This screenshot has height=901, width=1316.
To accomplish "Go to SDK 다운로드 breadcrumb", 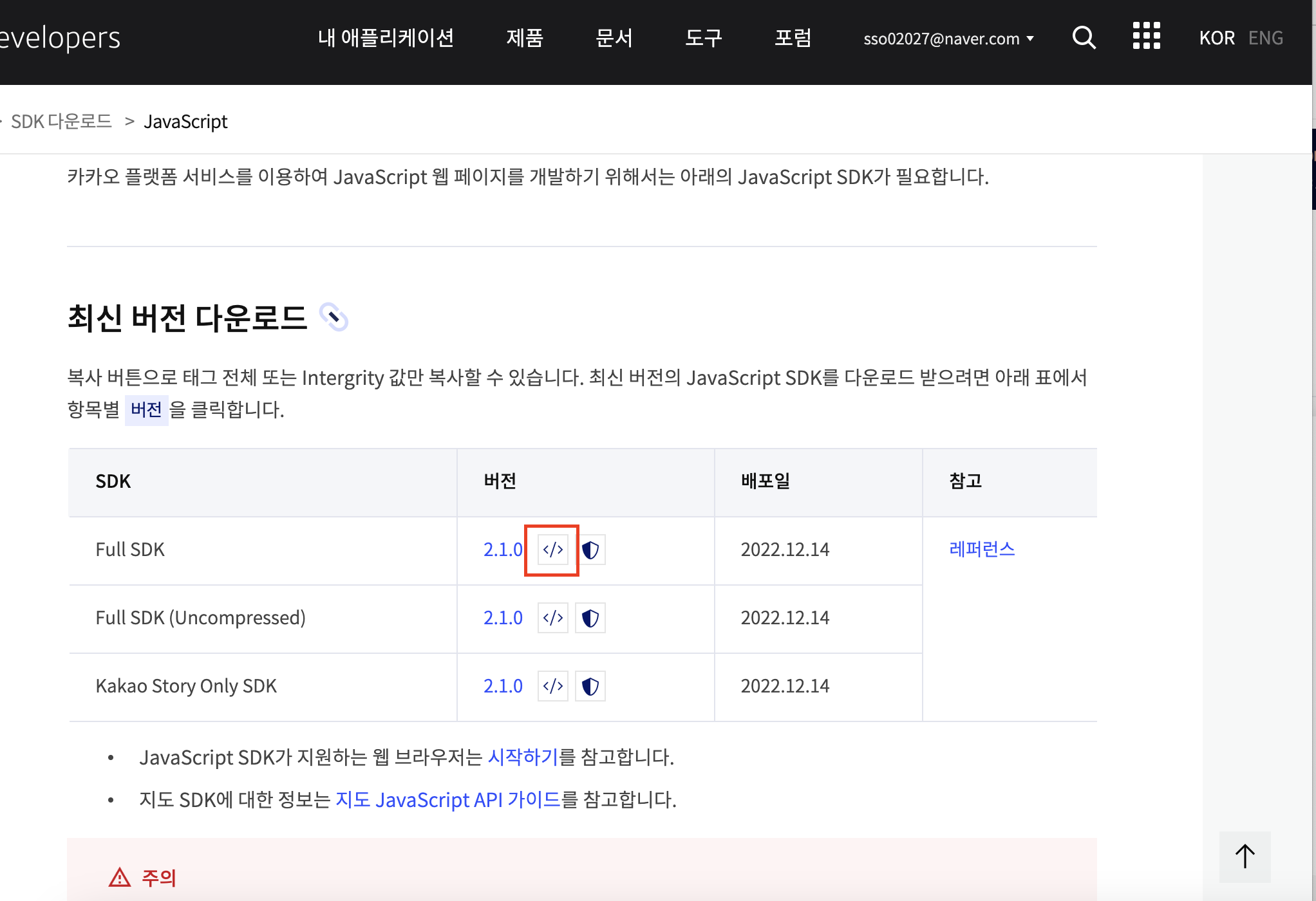I will (x=61, y=121).
